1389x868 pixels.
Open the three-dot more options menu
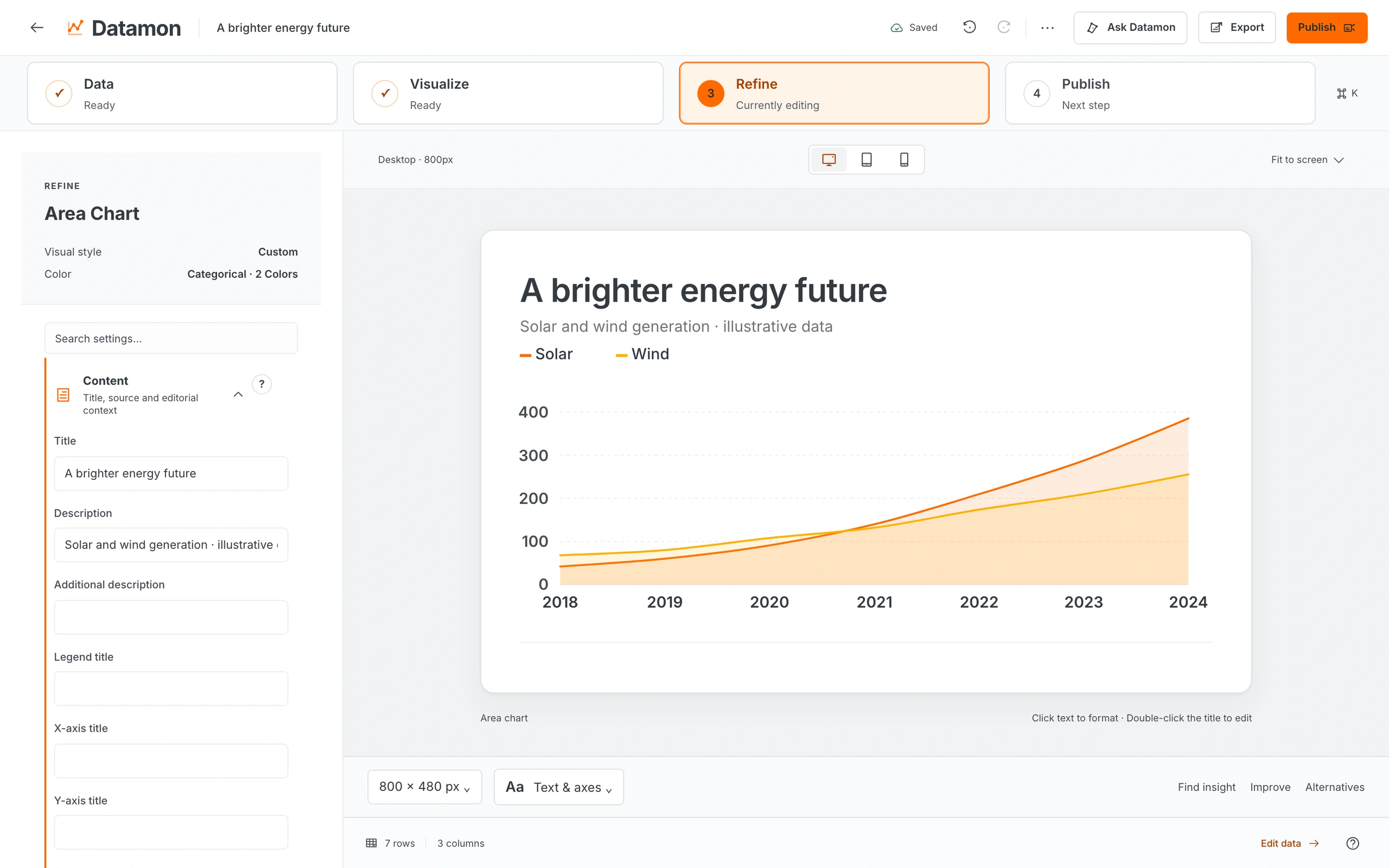coord(1048,28)
